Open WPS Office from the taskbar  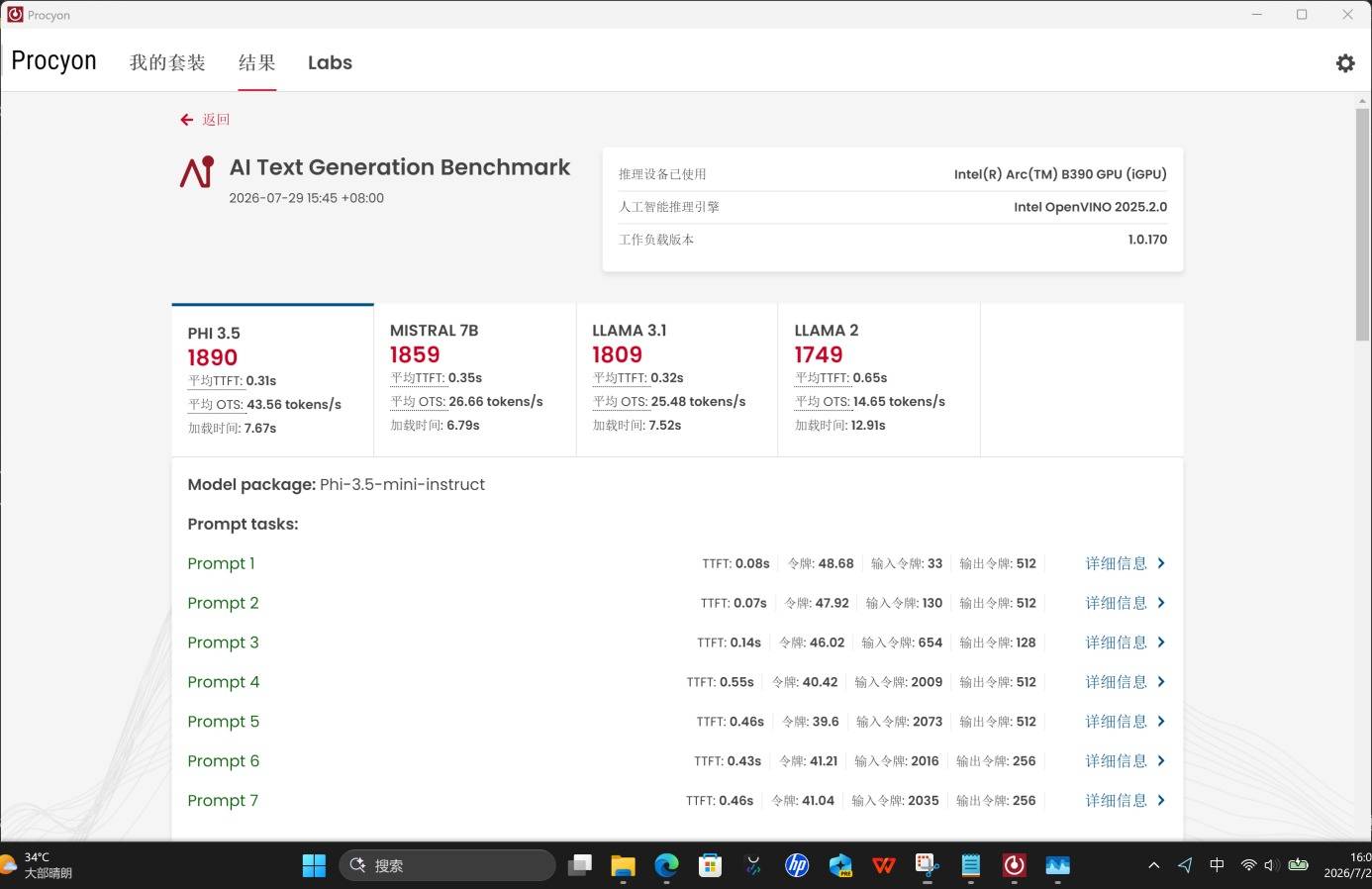coord(884,865)
